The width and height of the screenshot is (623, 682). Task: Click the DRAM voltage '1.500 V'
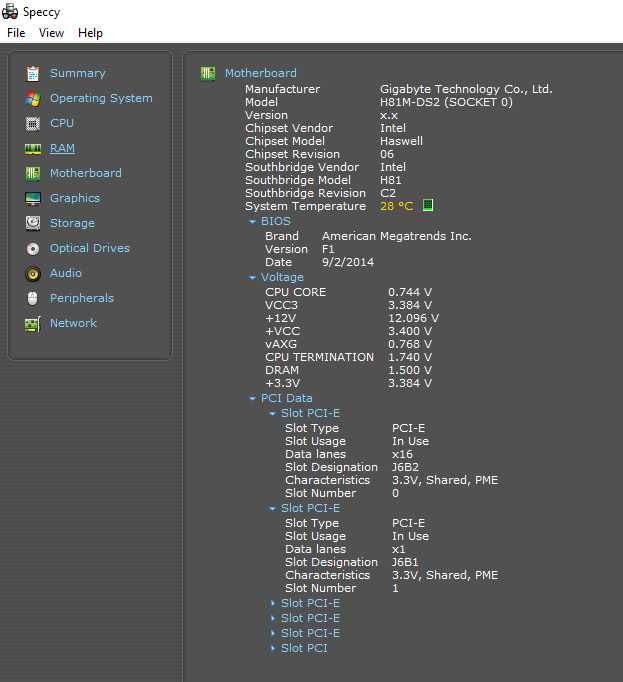pos(410,370)
